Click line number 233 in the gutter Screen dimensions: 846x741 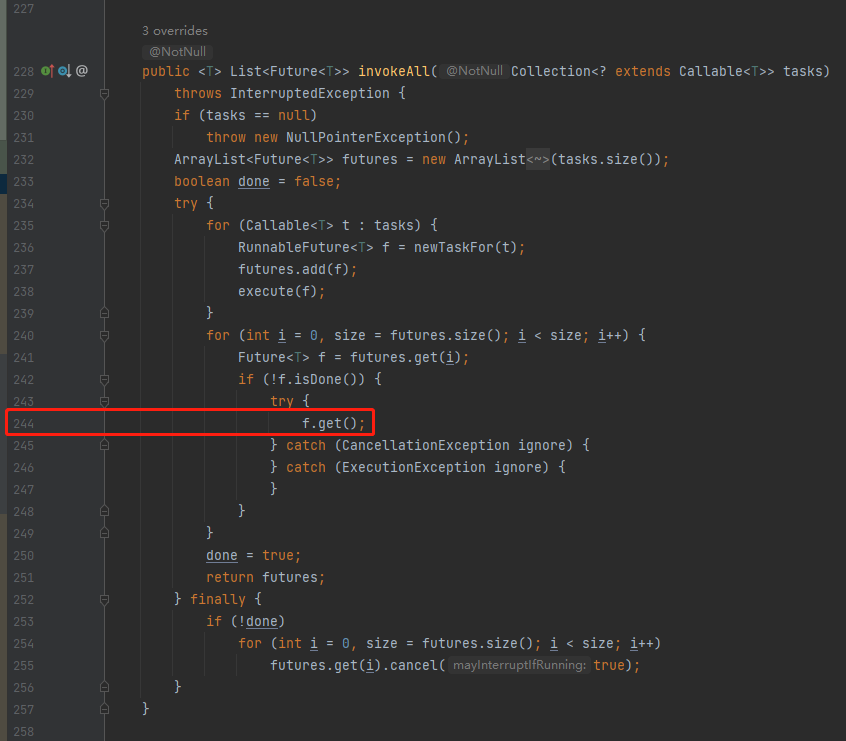[24, 181]
